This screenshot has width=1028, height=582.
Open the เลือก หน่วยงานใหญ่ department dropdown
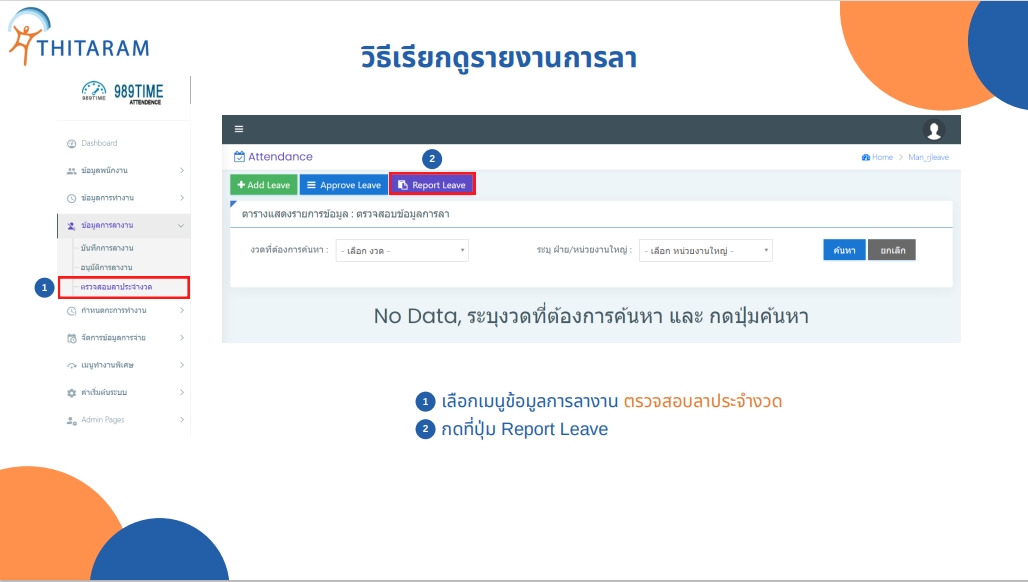pos(705,251)
